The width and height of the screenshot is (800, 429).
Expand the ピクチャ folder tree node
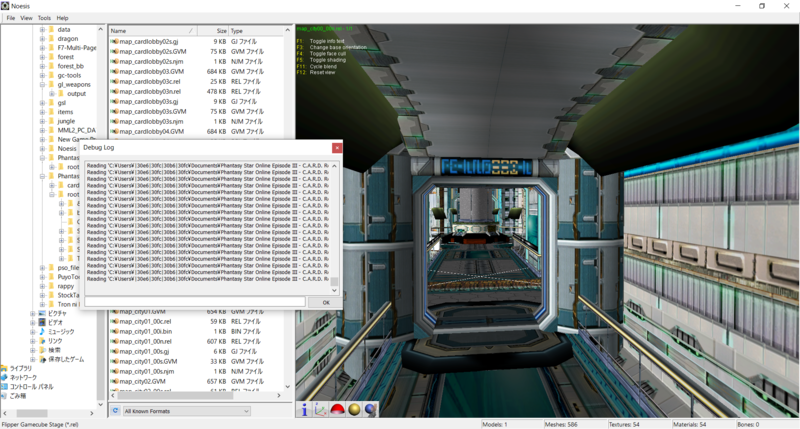[33, 314]
